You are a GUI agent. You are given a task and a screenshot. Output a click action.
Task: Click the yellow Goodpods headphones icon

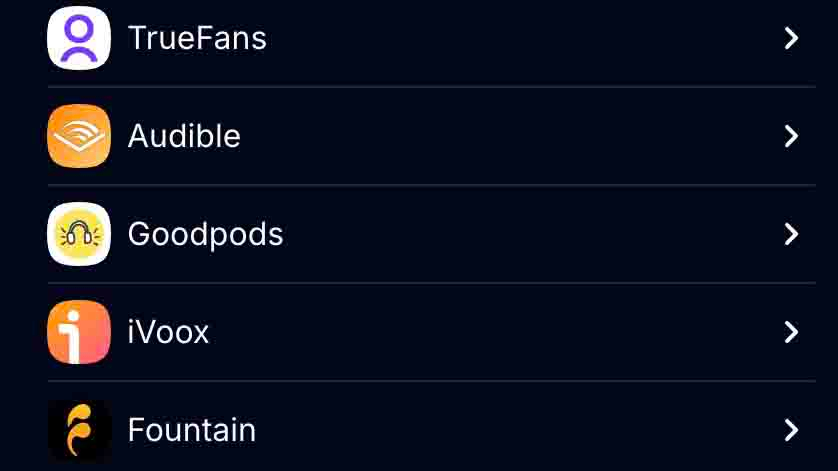[x=79, y=234]
